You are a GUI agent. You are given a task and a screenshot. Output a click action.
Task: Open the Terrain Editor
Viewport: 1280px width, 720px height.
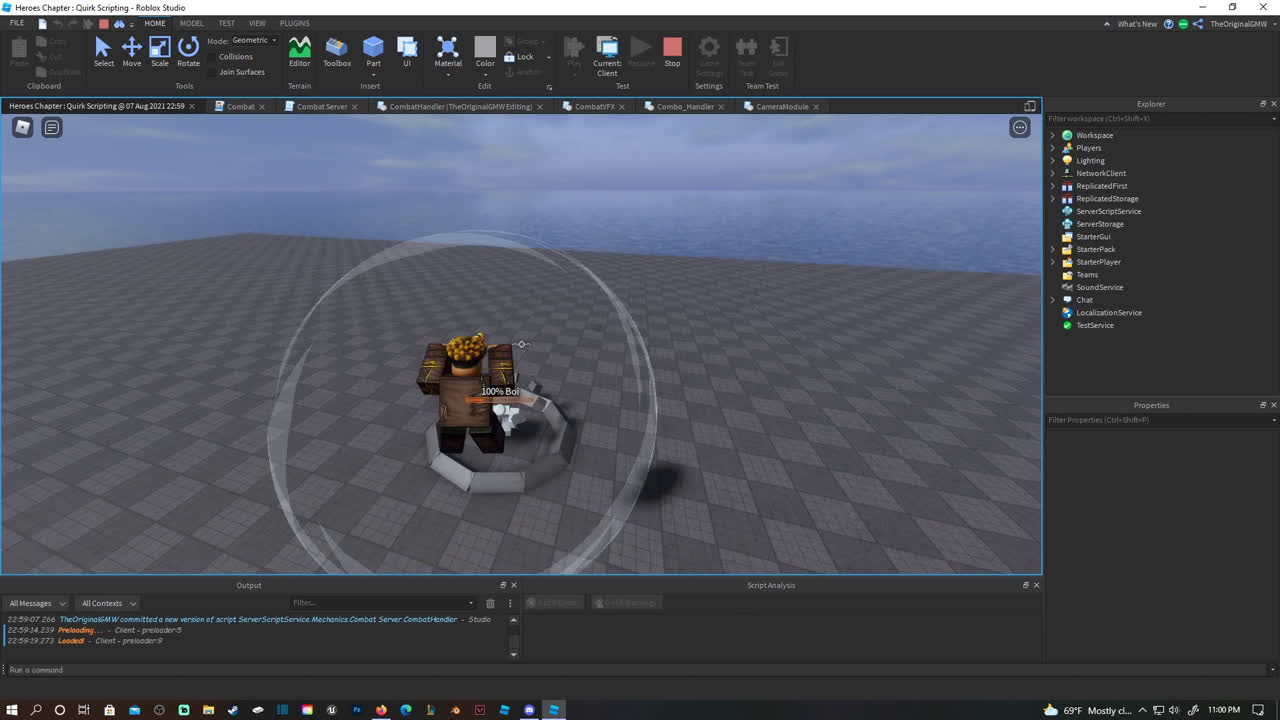pyautogui.click(x=299, y=52)
